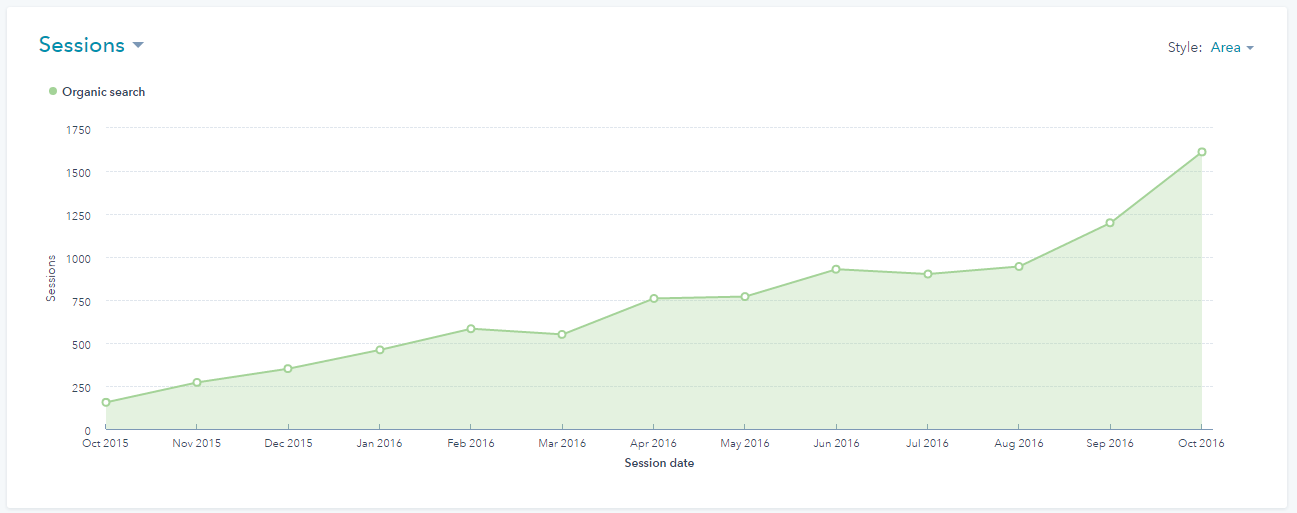Click the 'Oct 2015' x-axis label

106,443
